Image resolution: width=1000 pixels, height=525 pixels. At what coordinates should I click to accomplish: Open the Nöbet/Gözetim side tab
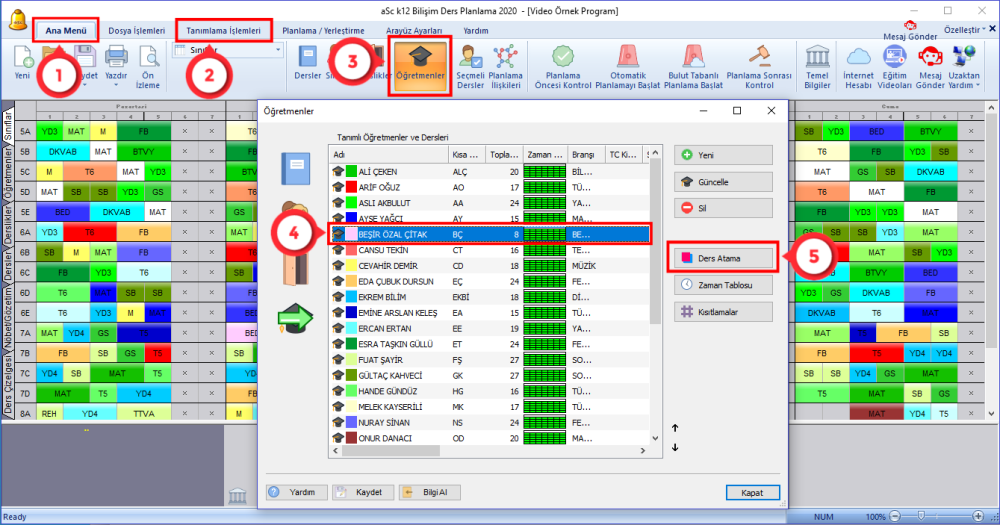point(8,318)
